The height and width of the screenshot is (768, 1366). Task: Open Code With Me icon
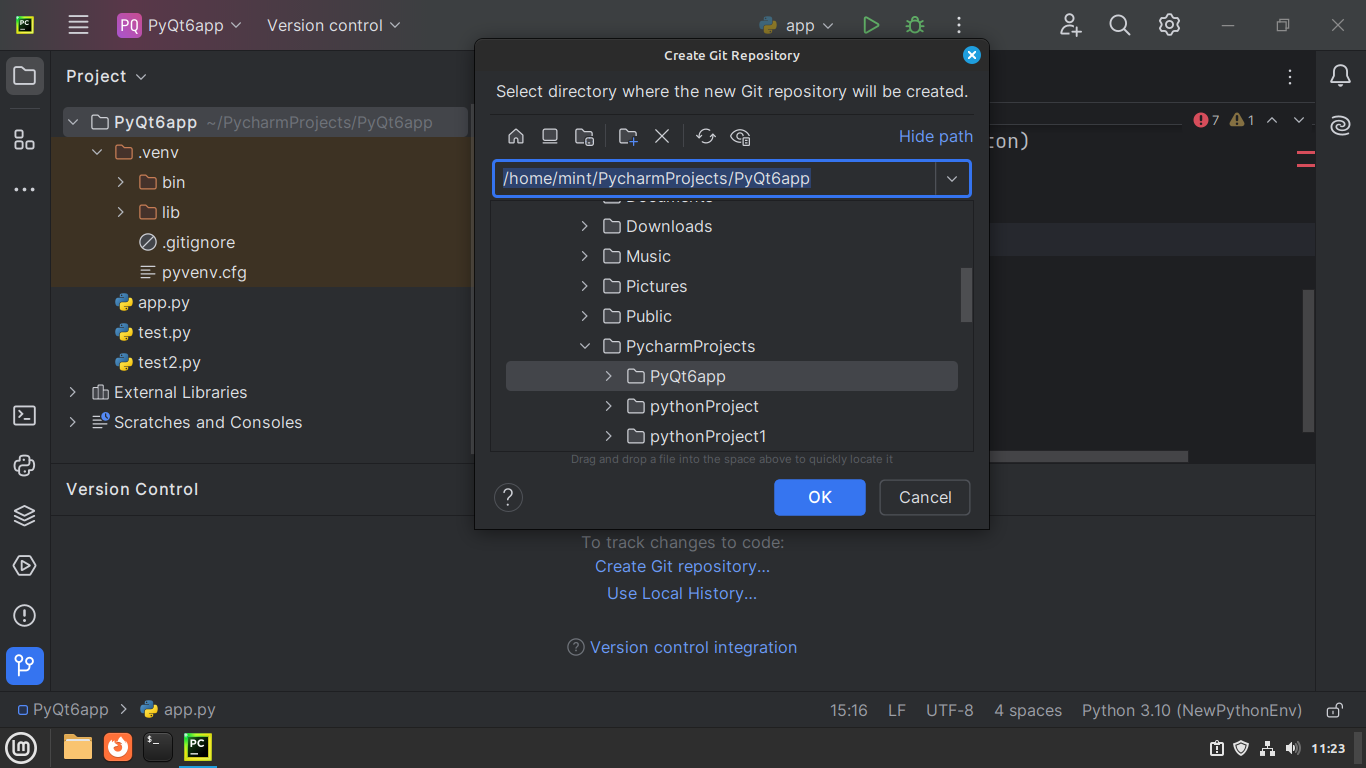click(1071, 25)
